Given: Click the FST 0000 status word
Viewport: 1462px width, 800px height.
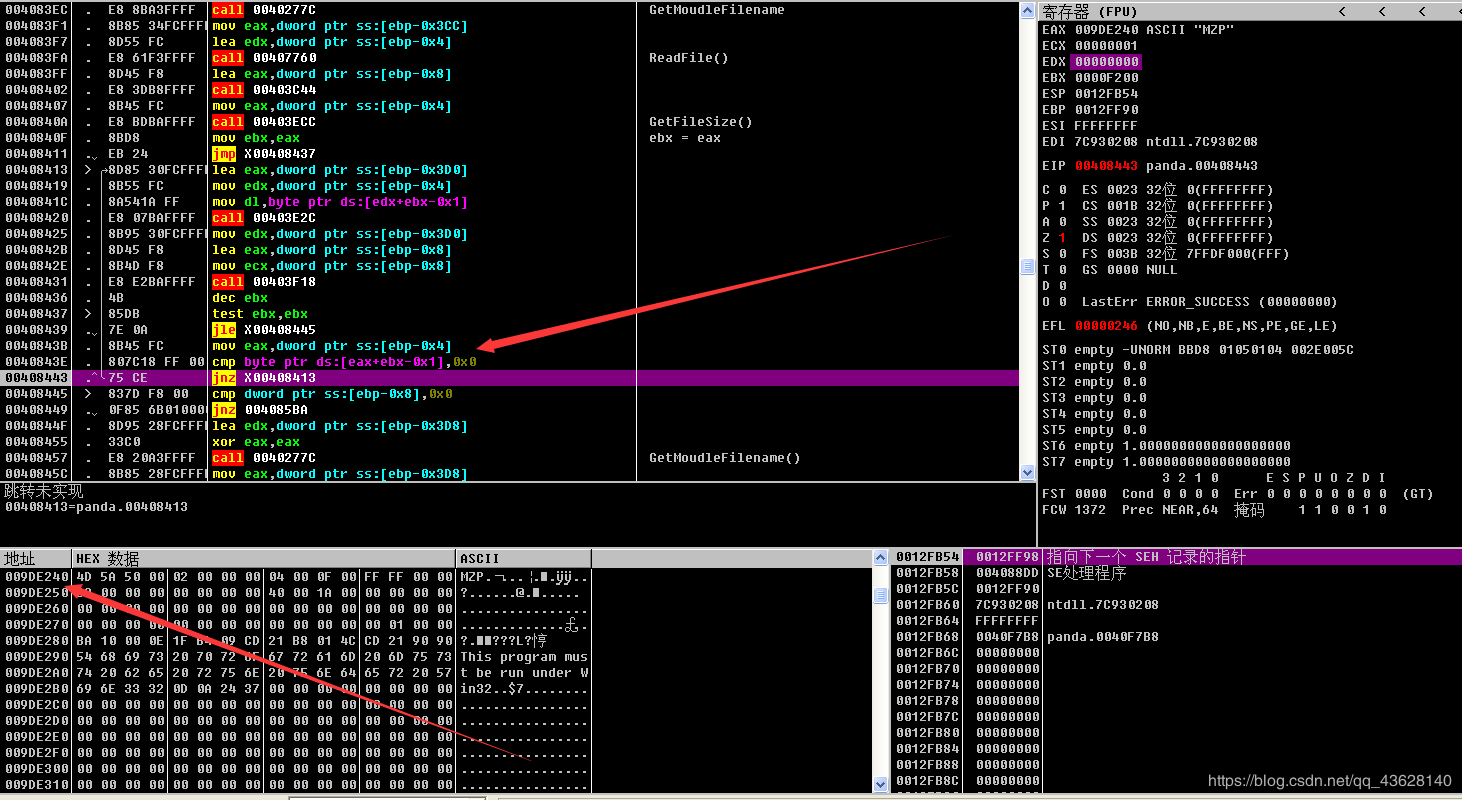Looking at the screenshot, I should (x=1074, y=494).
